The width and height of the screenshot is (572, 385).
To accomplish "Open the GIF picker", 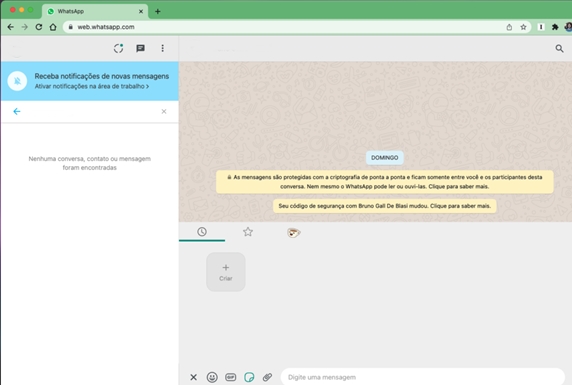I will 231,377.
